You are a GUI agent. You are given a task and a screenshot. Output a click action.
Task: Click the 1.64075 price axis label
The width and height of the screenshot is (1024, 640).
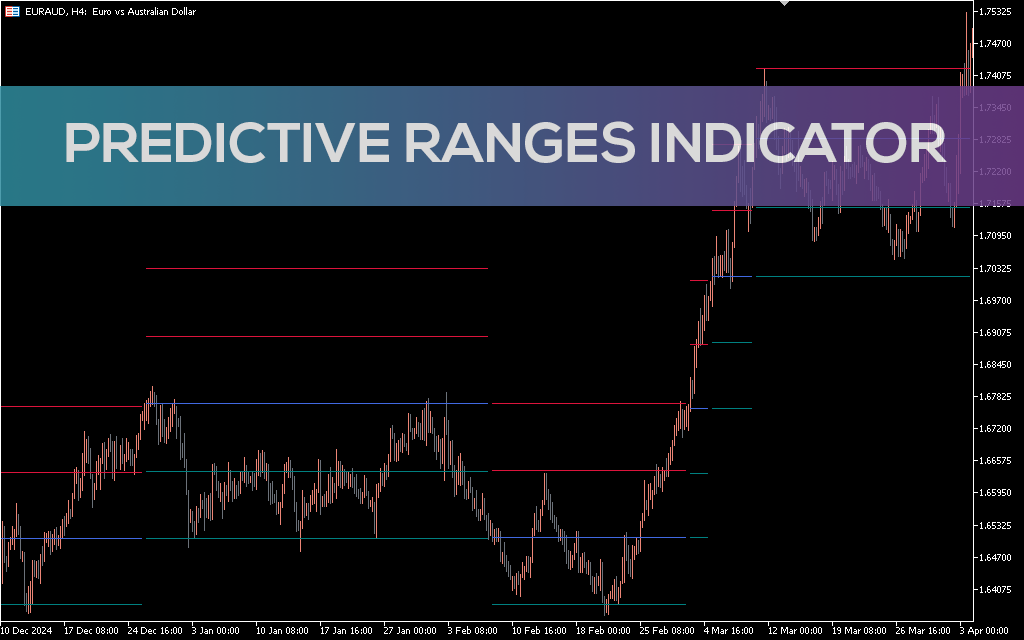point(996,589)
